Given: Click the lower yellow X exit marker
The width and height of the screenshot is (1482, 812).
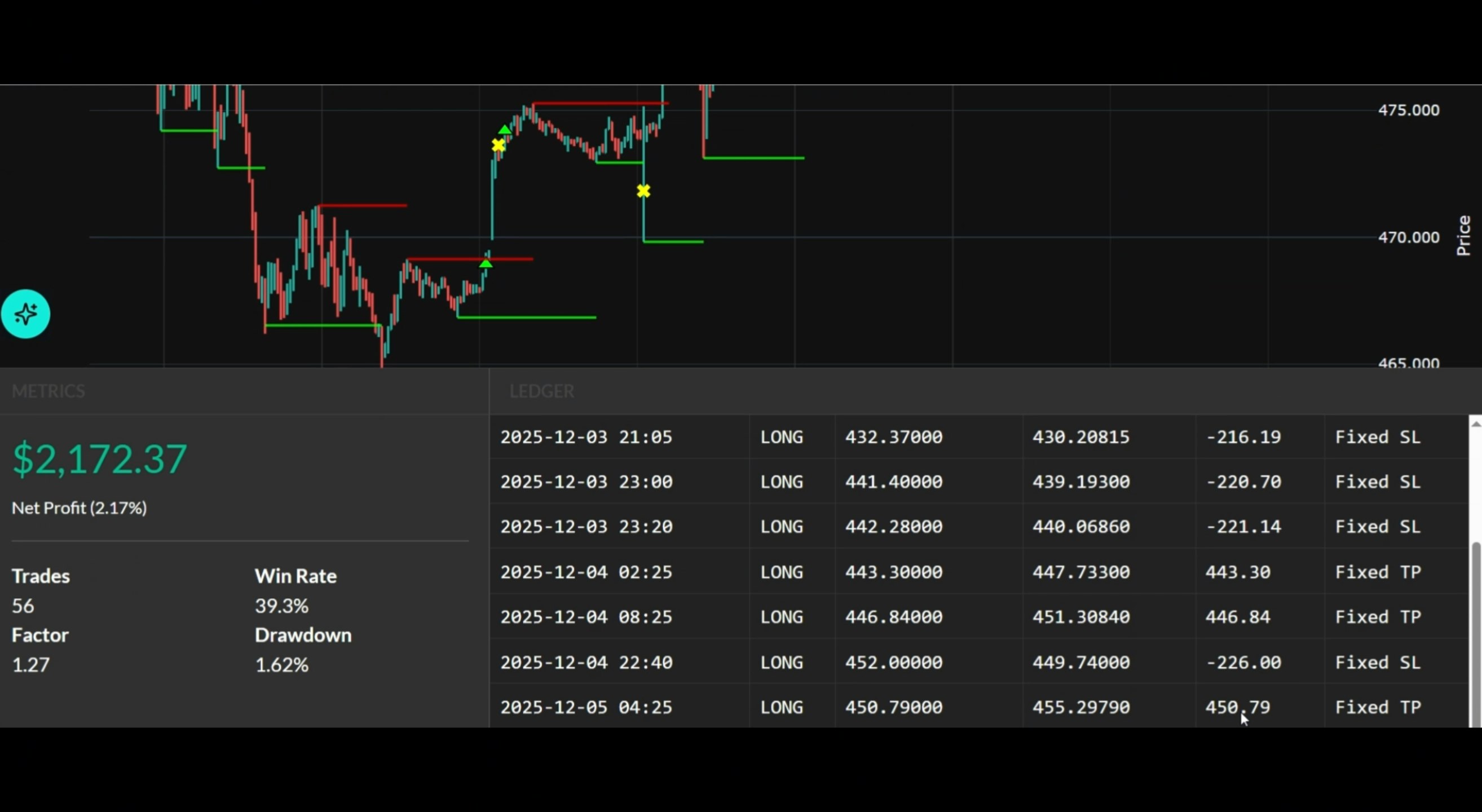Looking at the screenshot, I should point(643,191).
